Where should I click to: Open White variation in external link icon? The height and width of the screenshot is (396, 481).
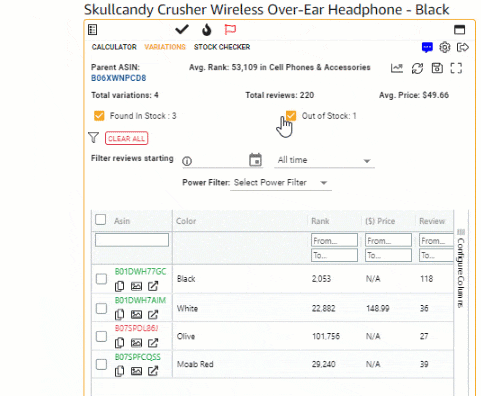pos(153,314)
